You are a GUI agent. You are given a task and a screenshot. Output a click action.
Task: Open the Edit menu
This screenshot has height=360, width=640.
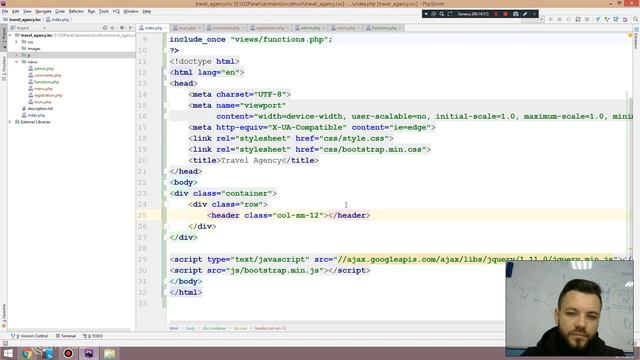(16, 11)
